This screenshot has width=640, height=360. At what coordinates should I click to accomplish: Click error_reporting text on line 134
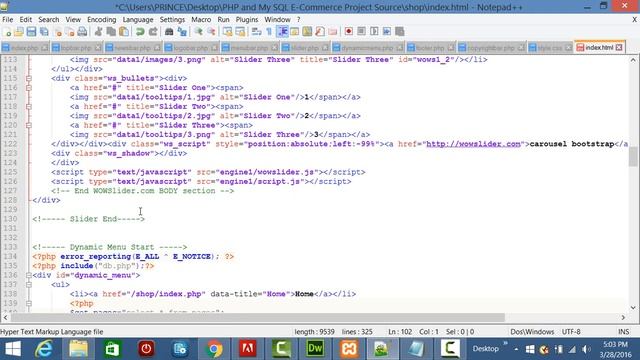pos(96,257)
